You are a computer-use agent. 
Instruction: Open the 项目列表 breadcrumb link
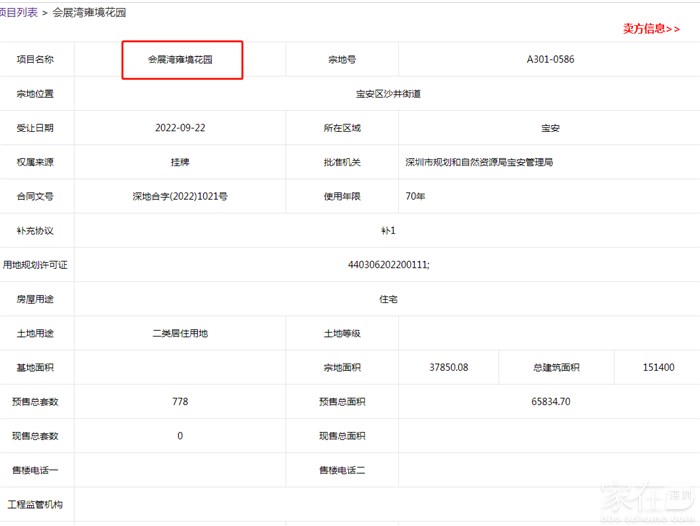coord(18,12)
